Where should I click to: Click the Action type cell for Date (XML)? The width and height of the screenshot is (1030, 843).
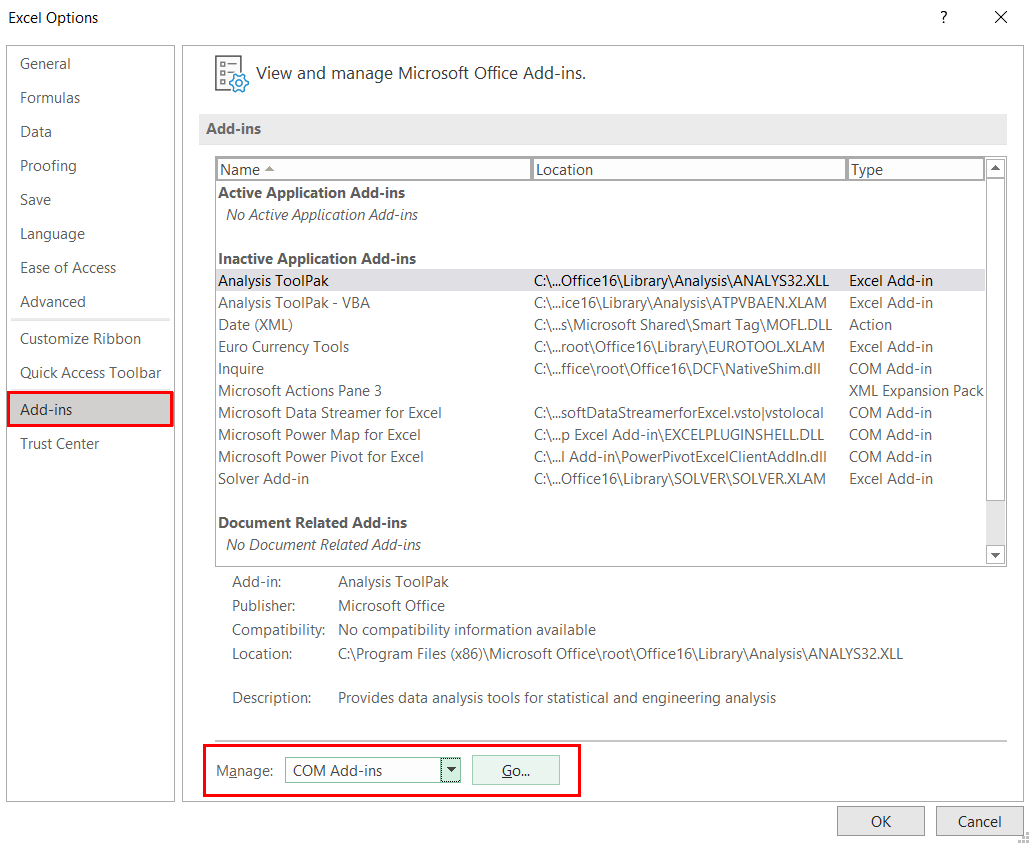[870, 325]
